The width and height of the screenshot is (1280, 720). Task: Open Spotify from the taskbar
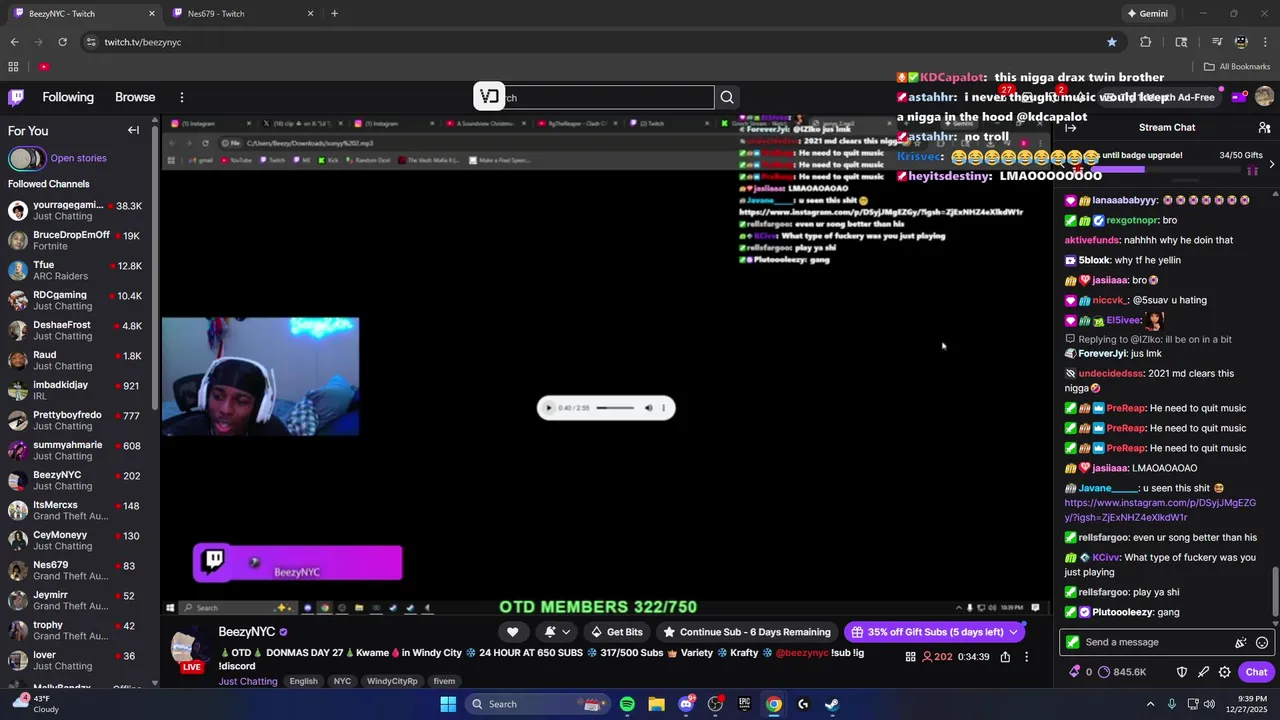627,704
